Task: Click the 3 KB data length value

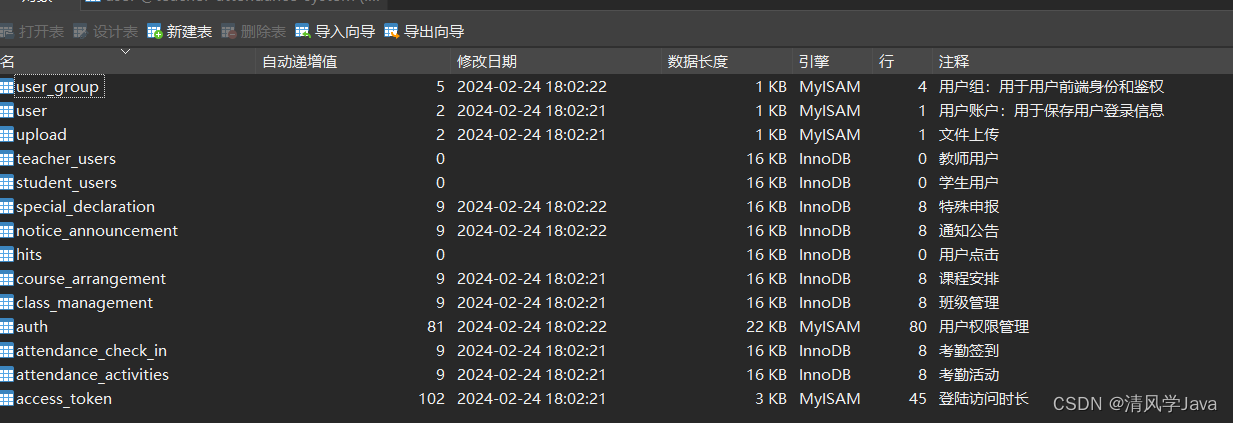Action: pyautogui.click(x=771, y=399)
